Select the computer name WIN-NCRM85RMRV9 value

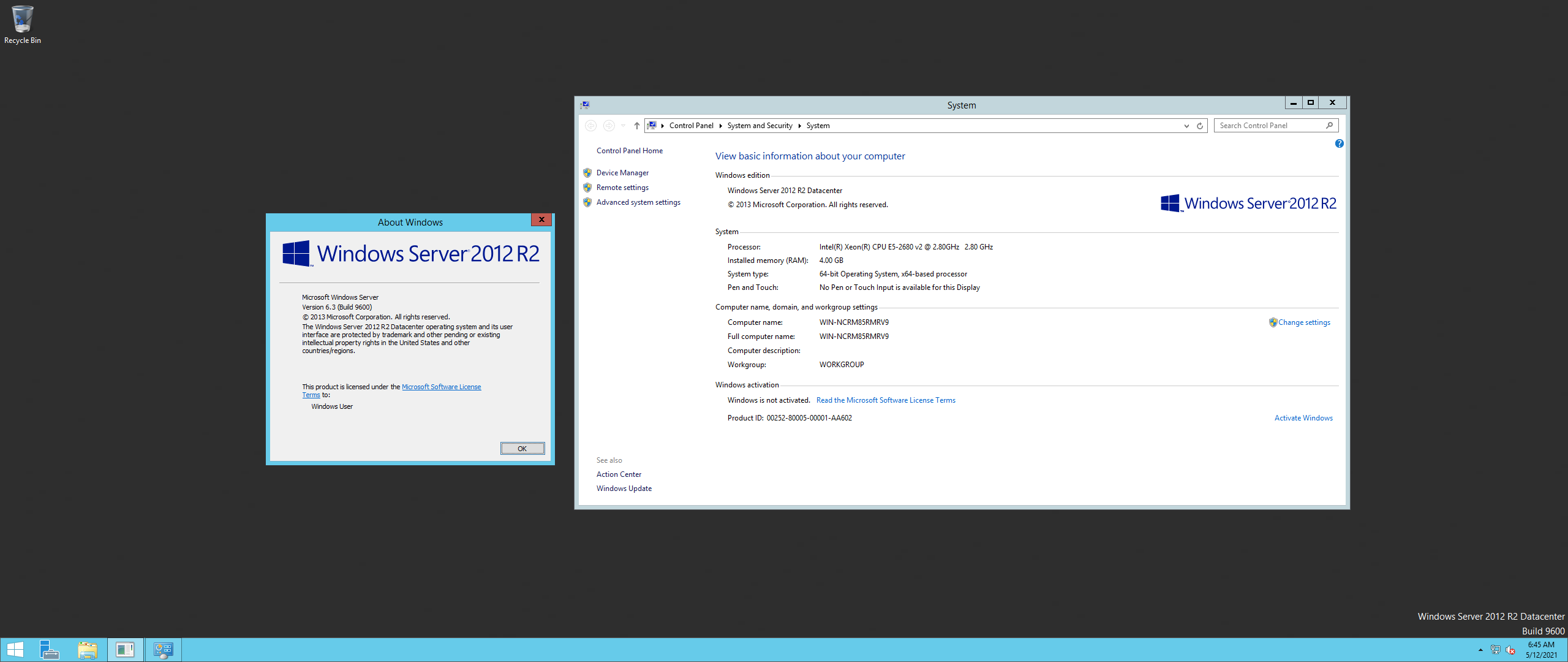pos(854,322)
